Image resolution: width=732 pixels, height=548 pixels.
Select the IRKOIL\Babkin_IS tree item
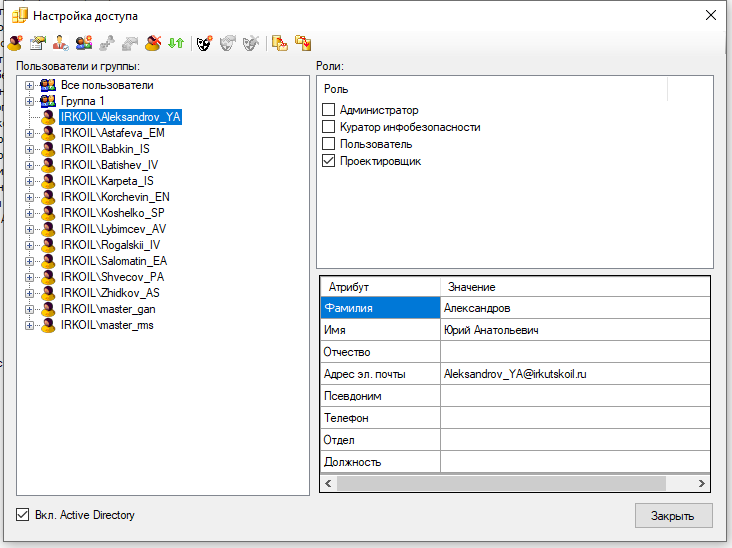(105, 149)
